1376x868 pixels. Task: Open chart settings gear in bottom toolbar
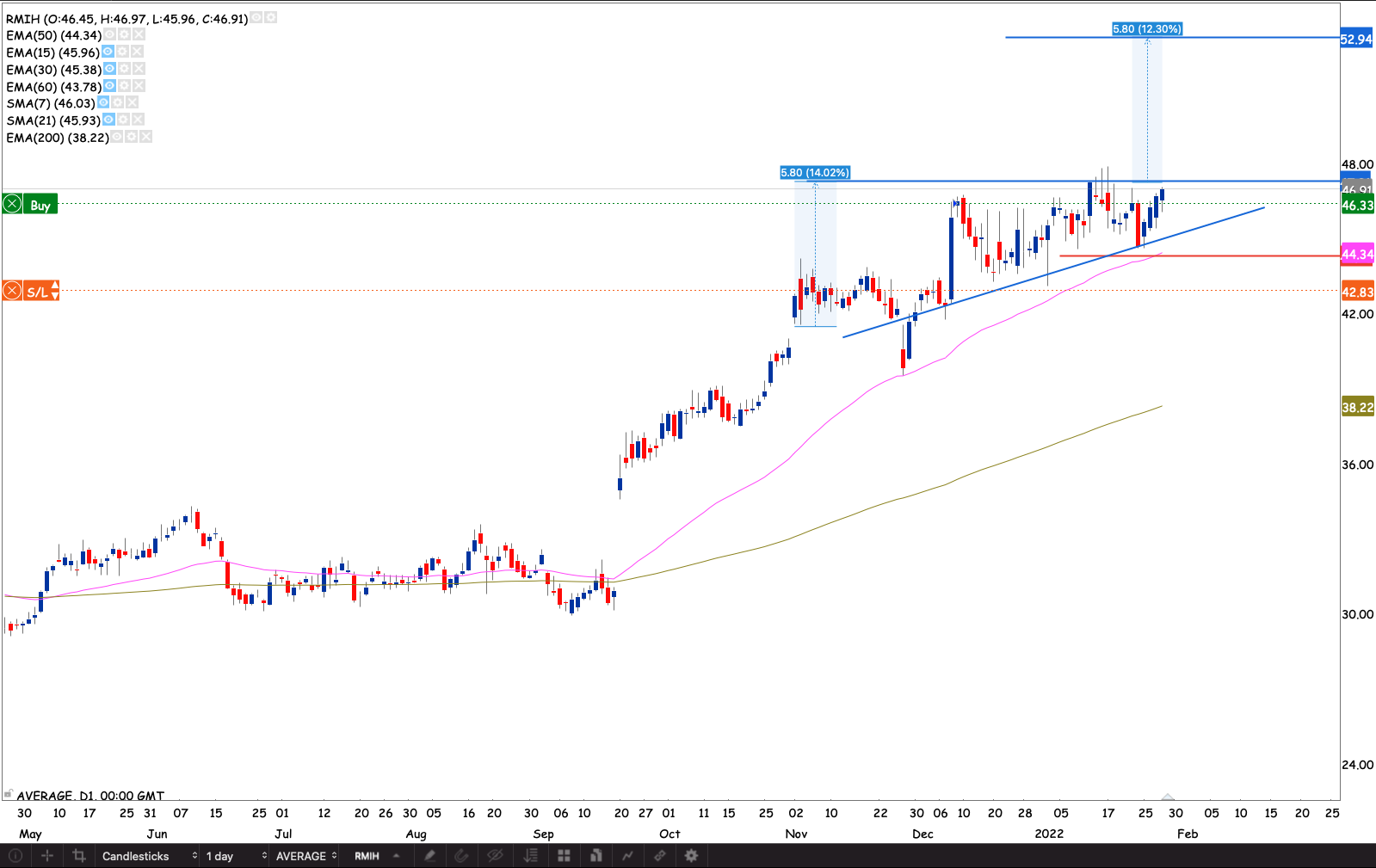pos(691,856)
